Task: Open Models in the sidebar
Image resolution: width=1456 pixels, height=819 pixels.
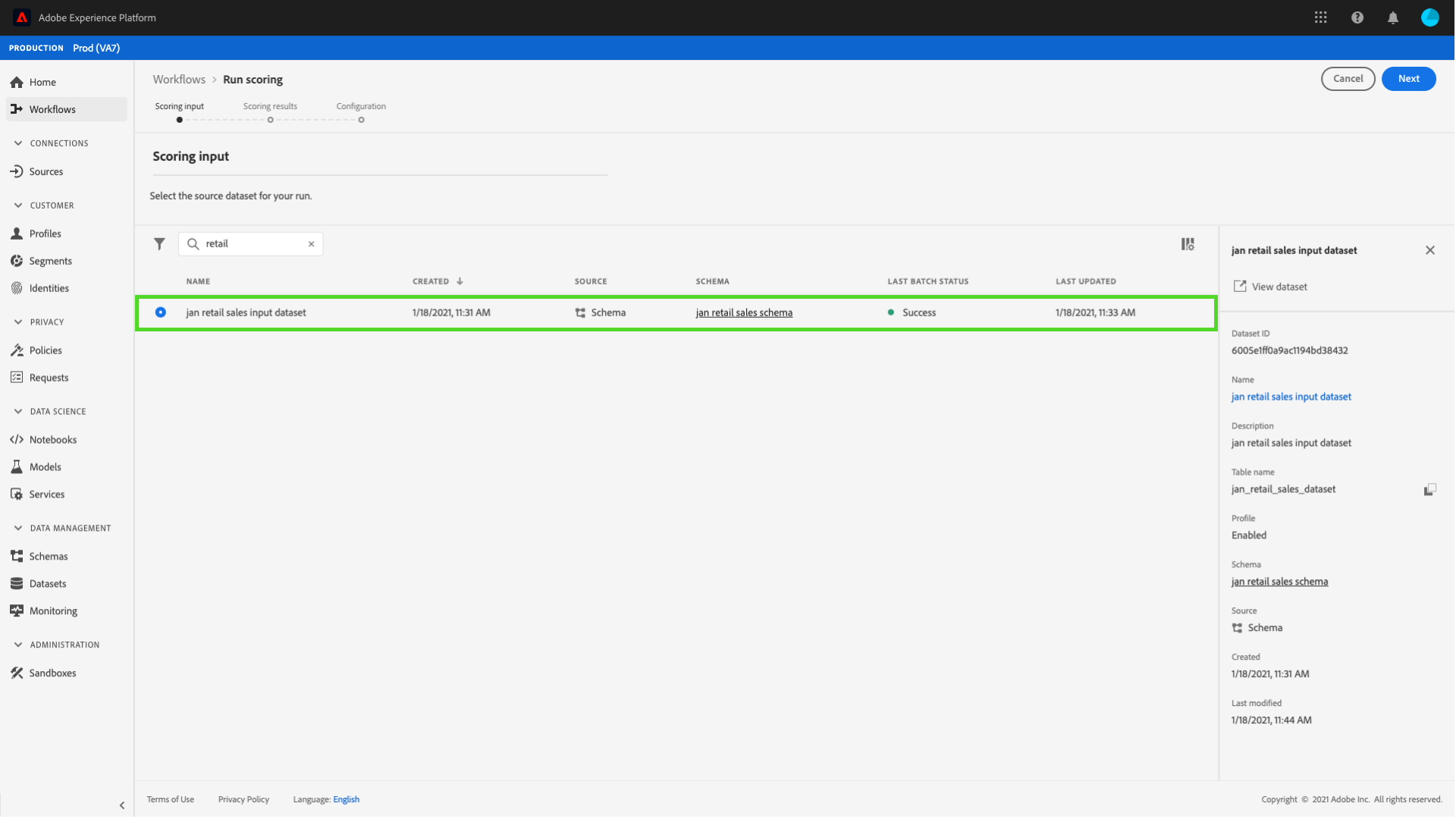Action: click(45, 467)
